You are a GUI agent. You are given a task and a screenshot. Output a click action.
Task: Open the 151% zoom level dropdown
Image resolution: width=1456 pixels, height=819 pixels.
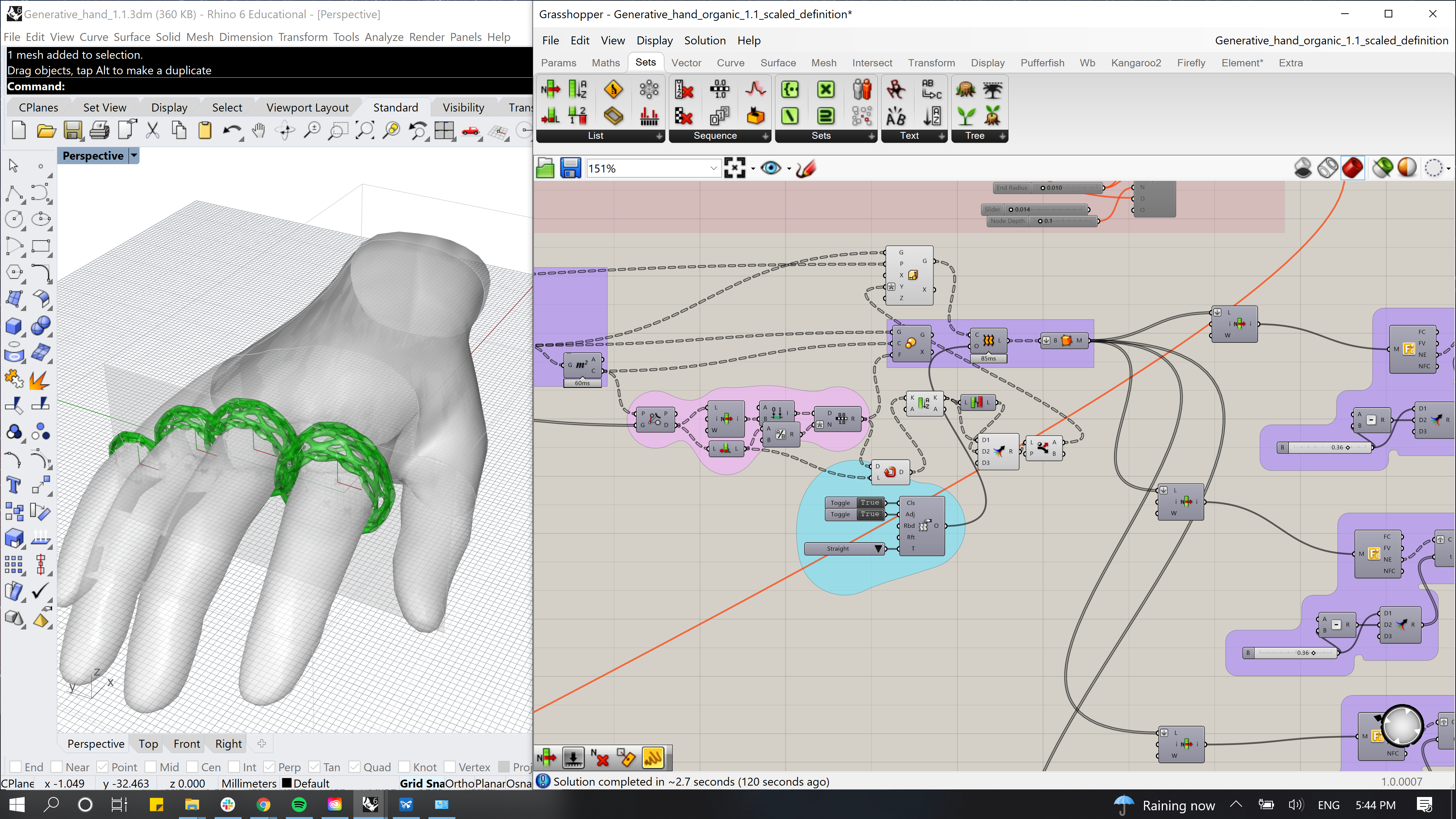pyautogui.click(x=713, y=168)
